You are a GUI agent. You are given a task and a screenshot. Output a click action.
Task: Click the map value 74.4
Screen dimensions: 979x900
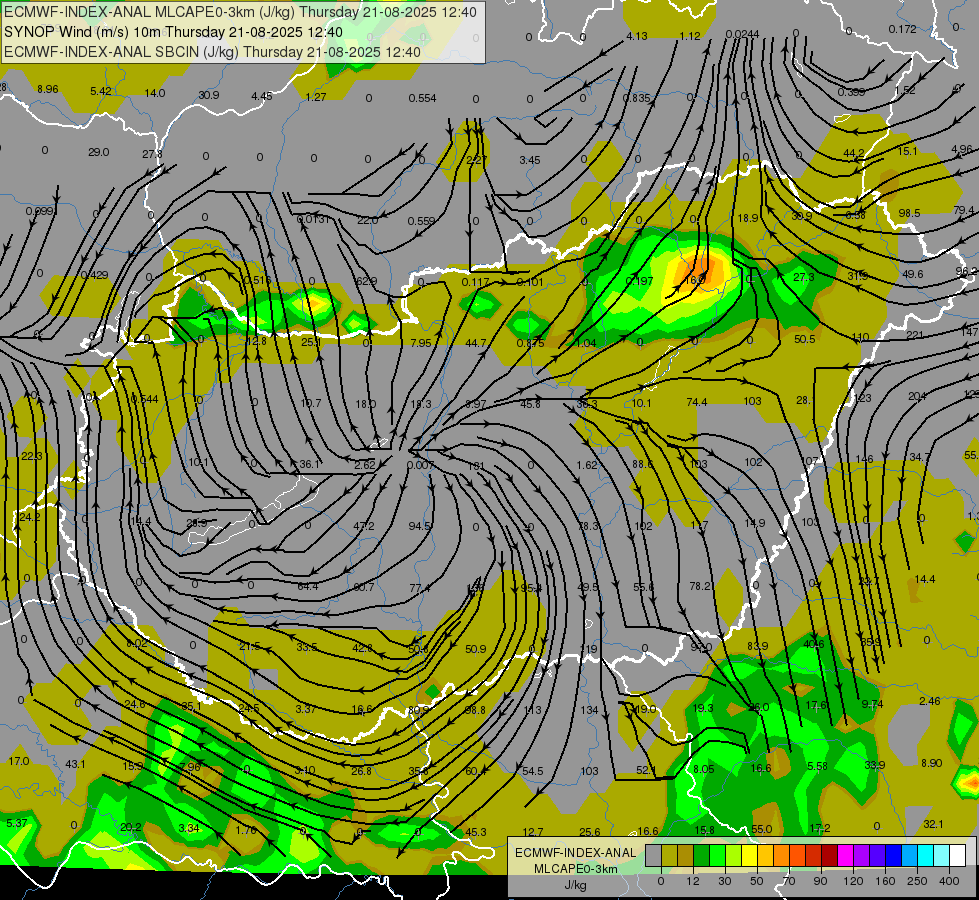click(697, 402)
